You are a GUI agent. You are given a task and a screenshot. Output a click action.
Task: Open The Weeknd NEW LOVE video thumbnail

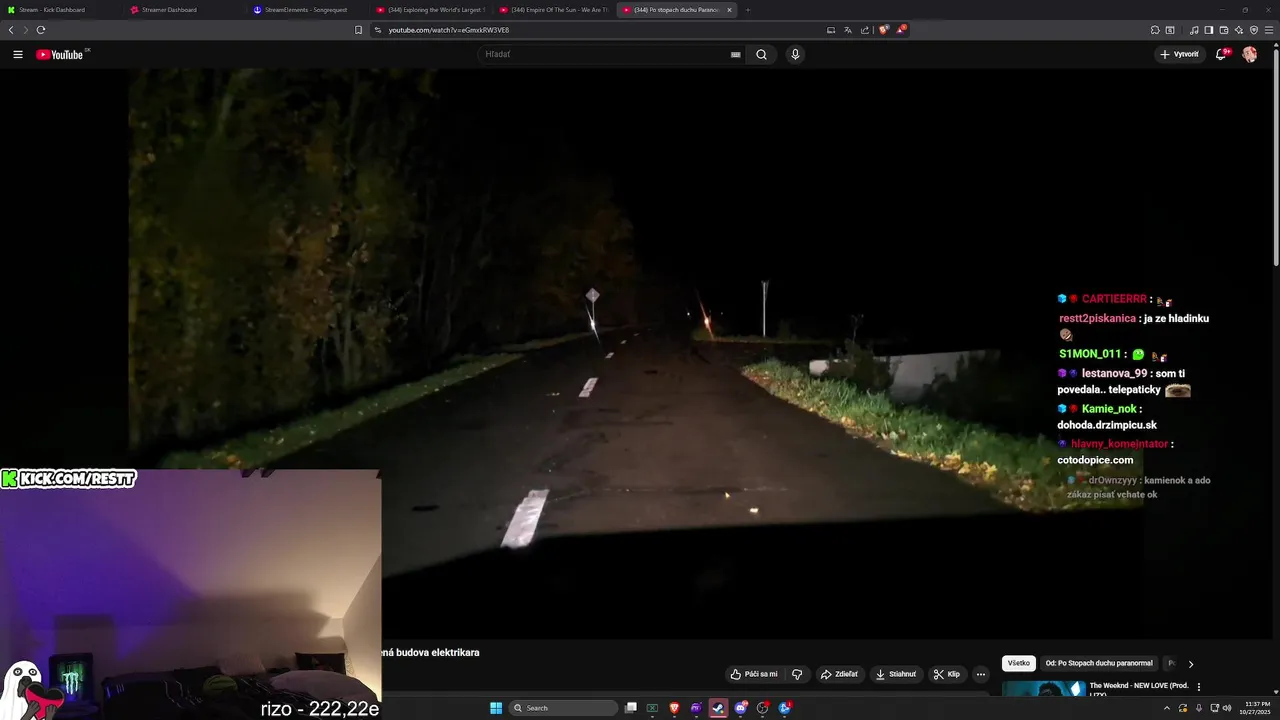pos(1044,688)
